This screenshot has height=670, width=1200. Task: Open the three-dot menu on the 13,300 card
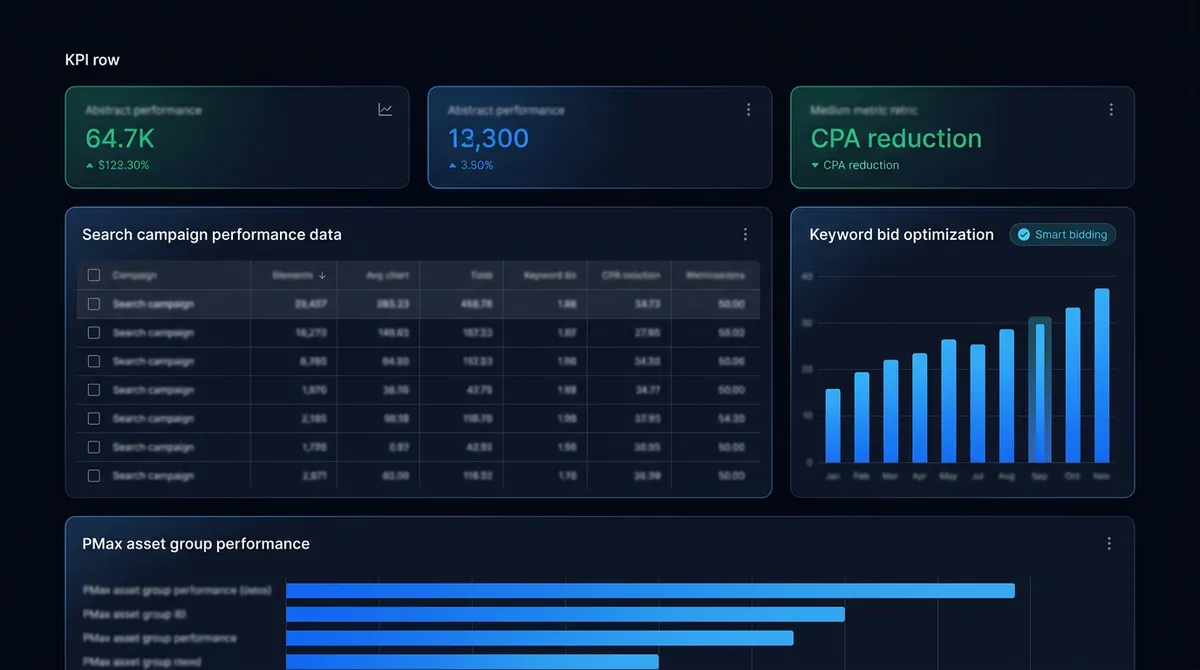(748, 109)
